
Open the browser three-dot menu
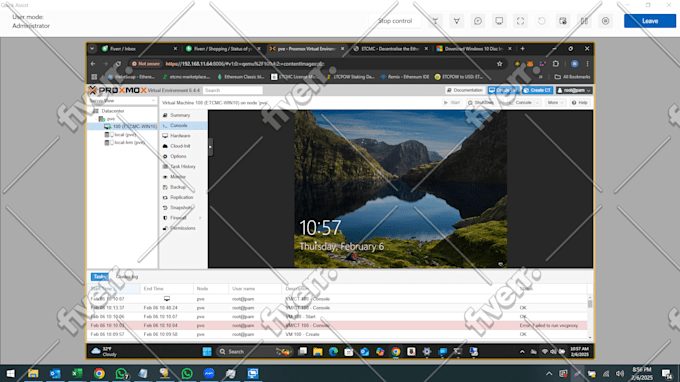click(587, 64)
